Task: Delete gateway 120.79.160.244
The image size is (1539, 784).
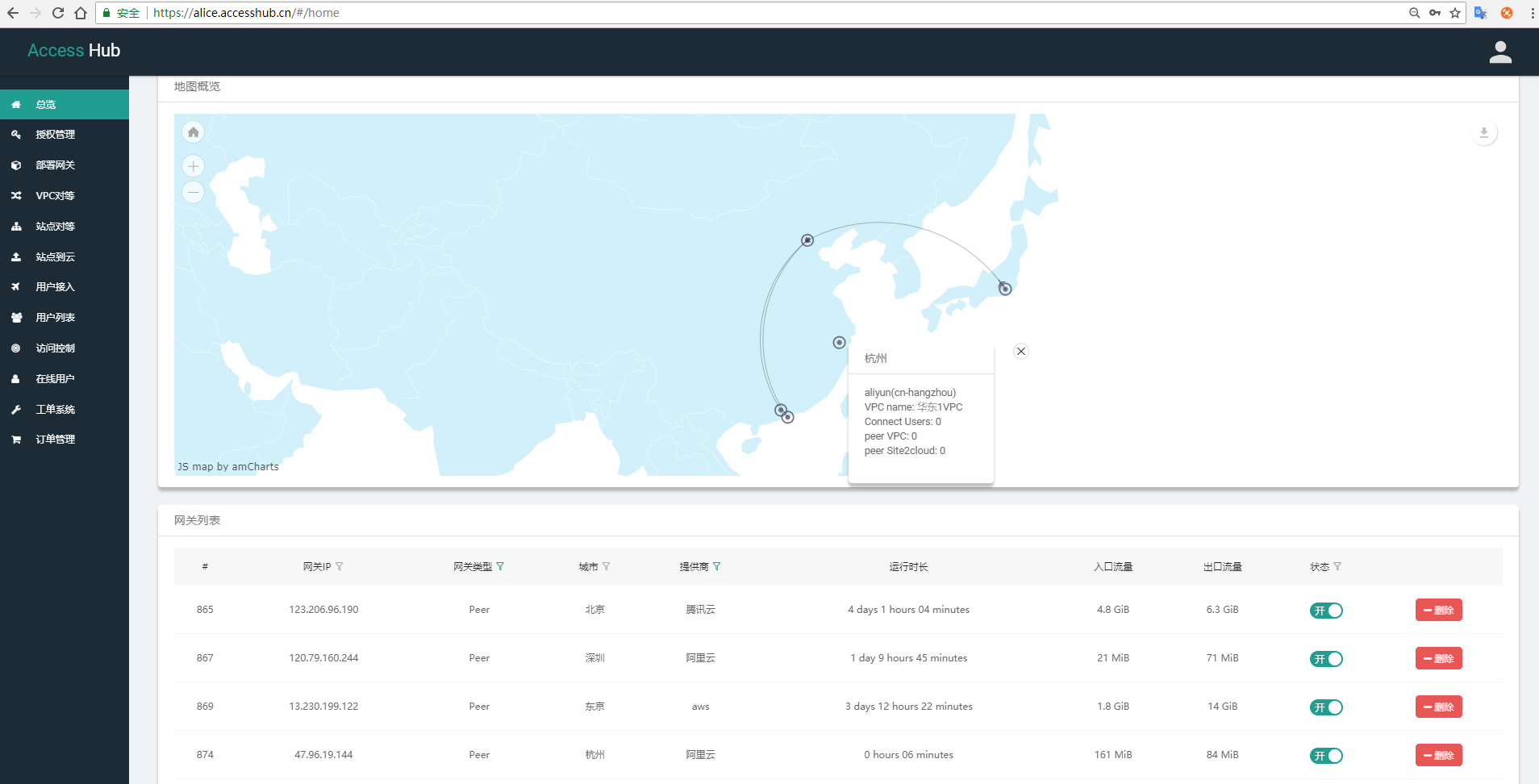Action: 1438,658
